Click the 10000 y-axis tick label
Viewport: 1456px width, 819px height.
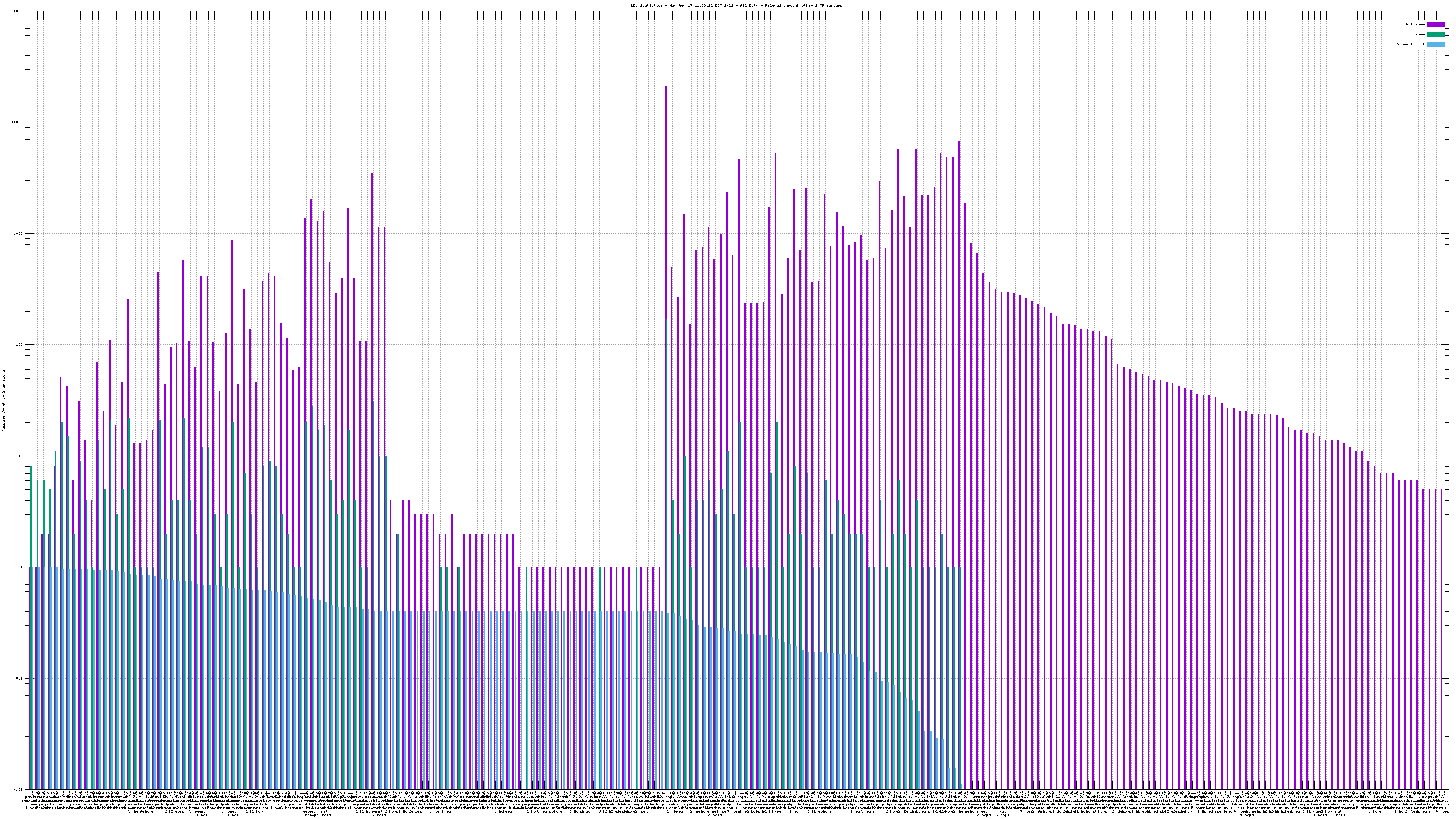tap(18, 122)
